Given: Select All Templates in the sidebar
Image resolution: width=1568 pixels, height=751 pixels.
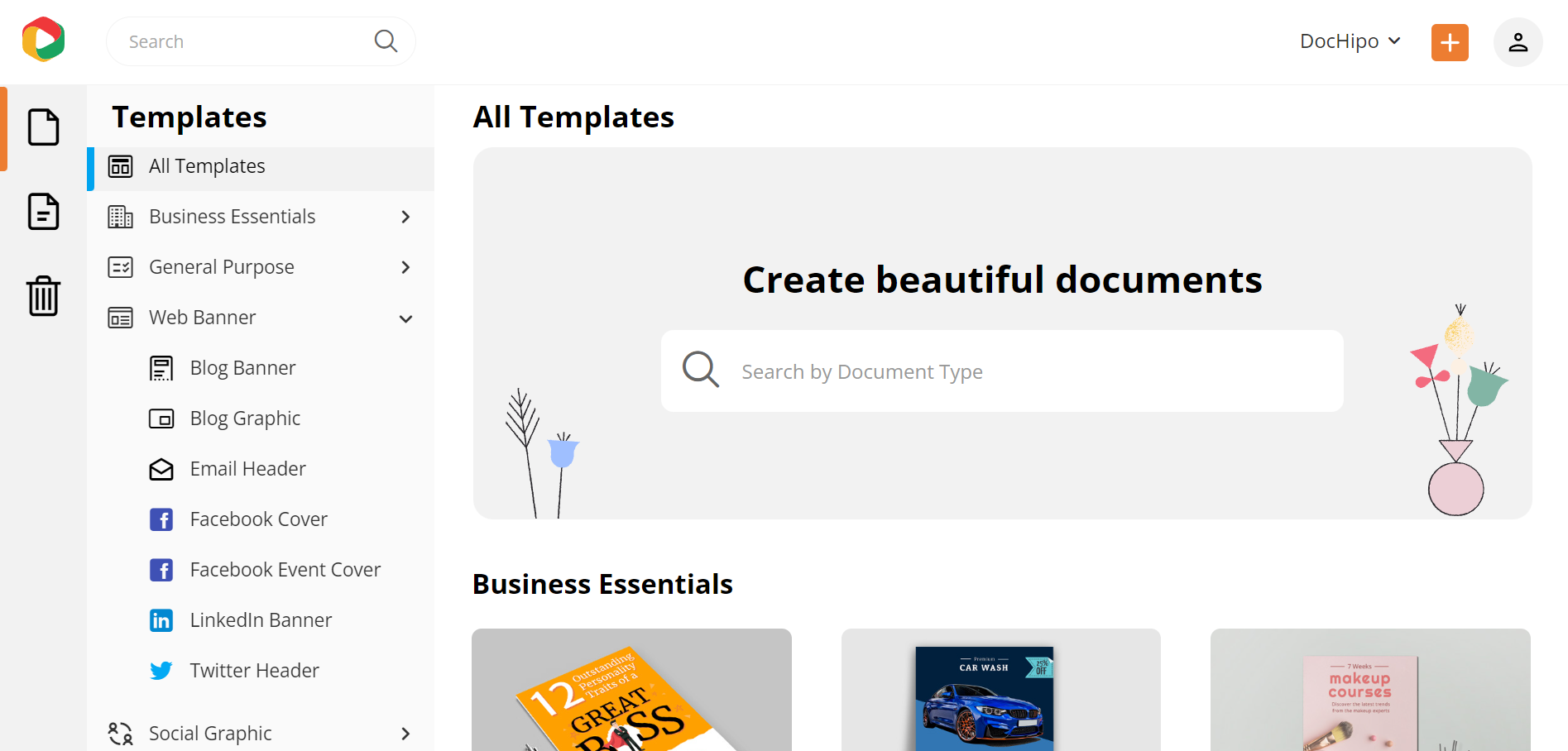Looking at the screenshot, I should (207, 165).
